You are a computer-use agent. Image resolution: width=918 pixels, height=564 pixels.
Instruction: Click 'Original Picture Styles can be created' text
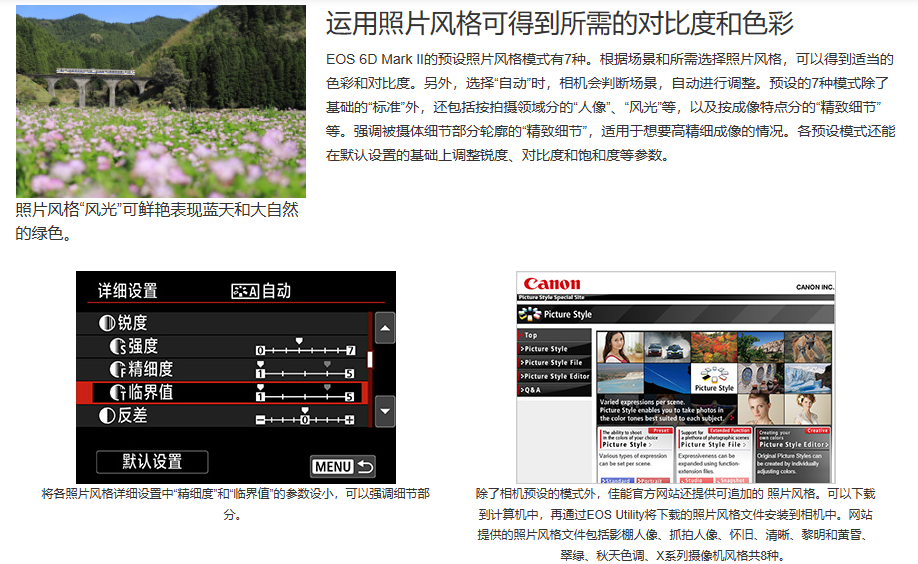(x=789, y=463)
